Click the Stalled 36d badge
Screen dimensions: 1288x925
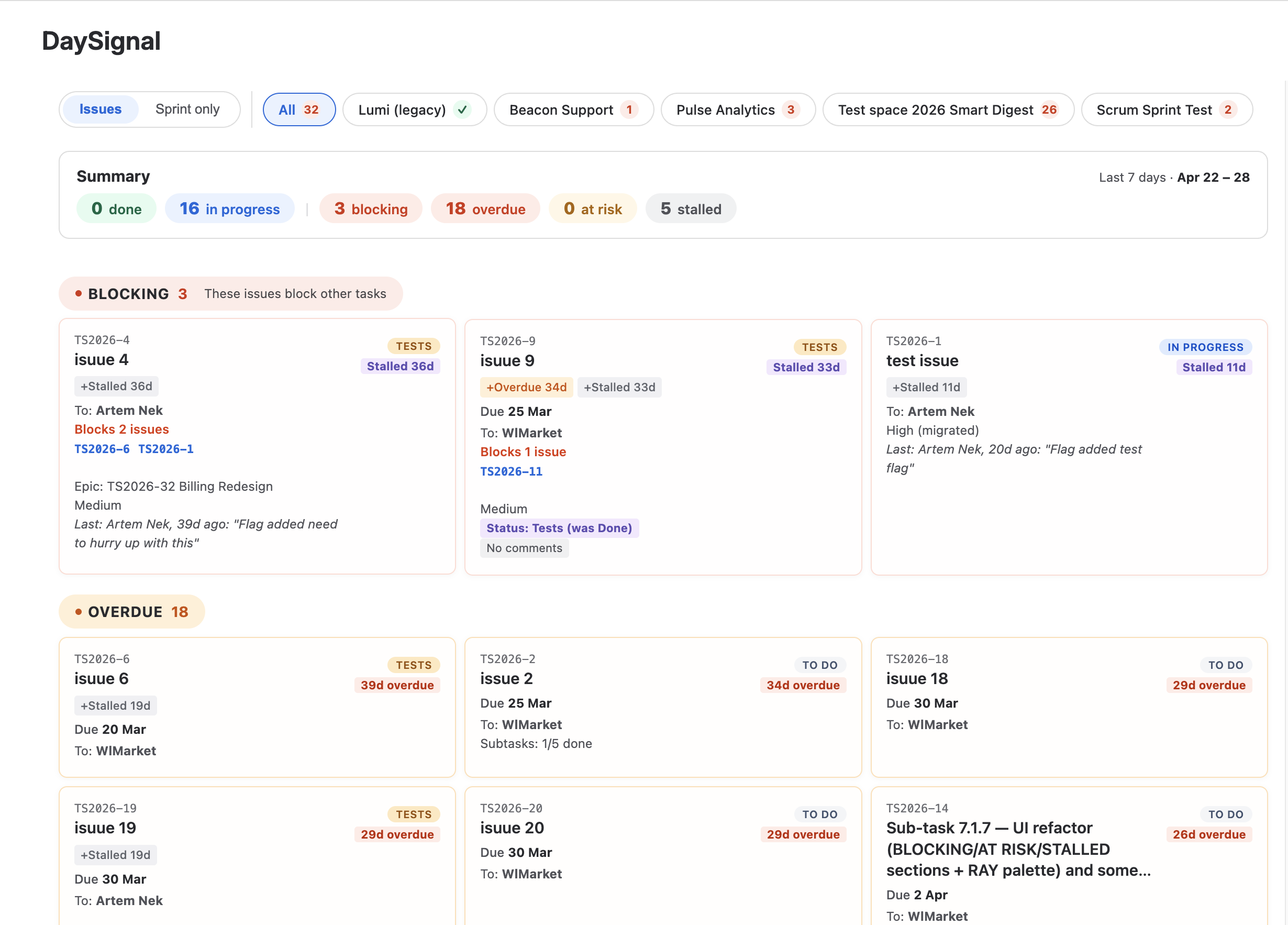click(x=400, y=366)
